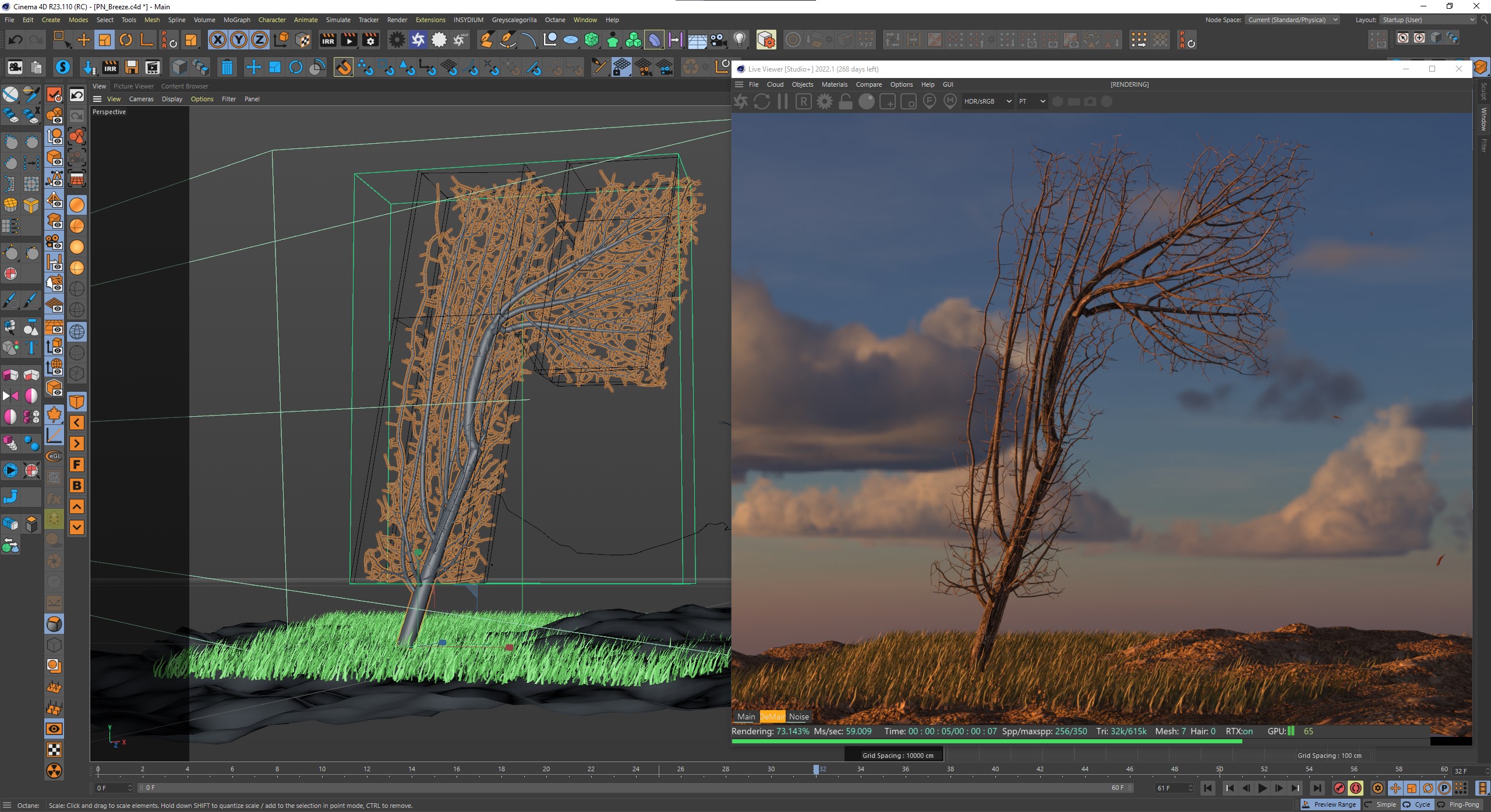Click the radiation symbol icon in left palette

(54, 771)
